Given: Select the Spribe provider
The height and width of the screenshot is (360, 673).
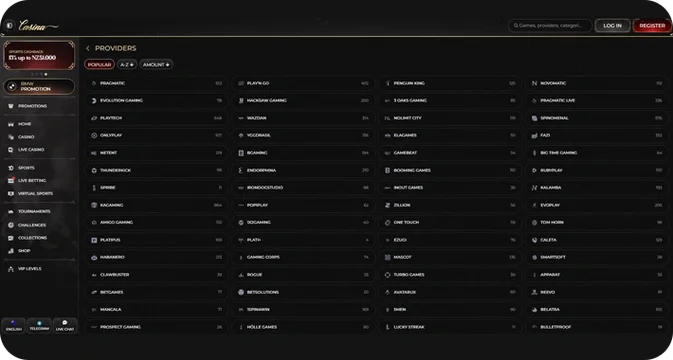Looking at the screenshot, I should [156, 188].
